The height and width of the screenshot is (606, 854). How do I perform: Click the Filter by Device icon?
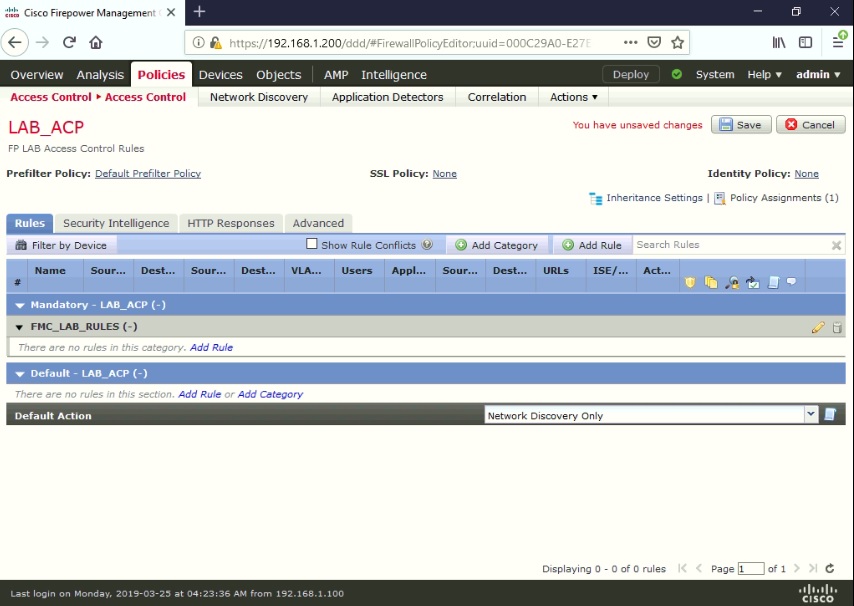(22, 244)
